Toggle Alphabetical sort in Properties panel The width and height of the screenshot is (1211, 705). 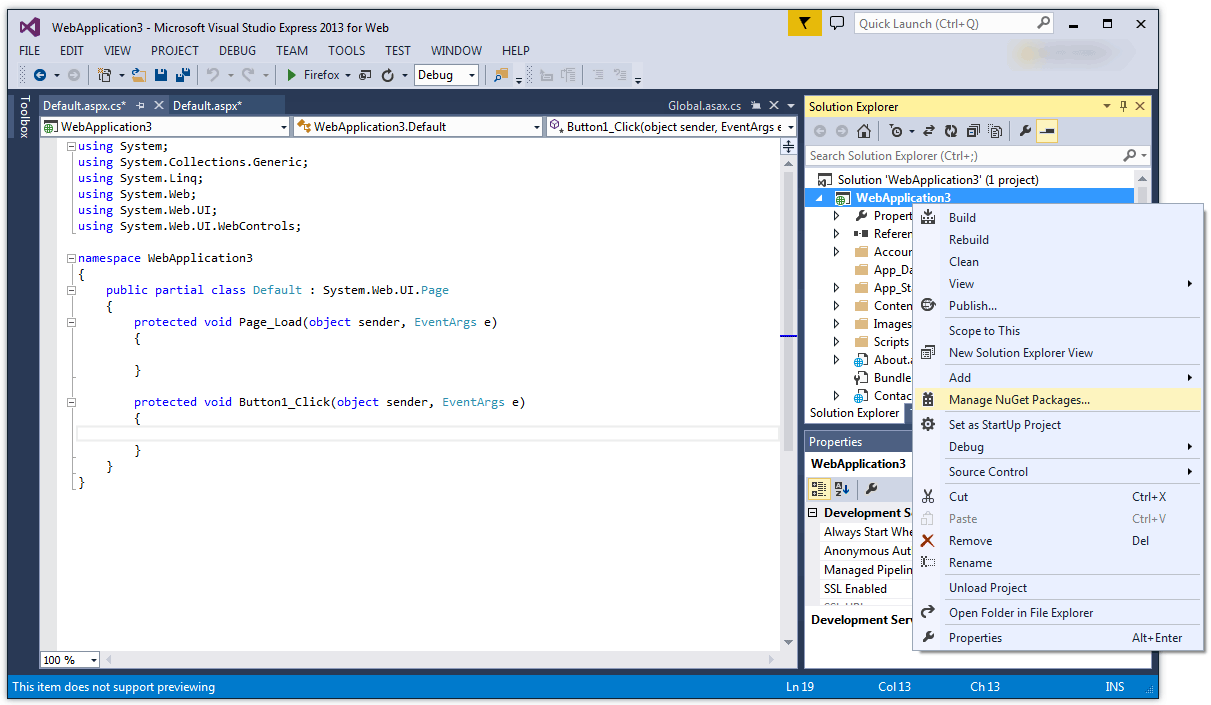(842, 489)
